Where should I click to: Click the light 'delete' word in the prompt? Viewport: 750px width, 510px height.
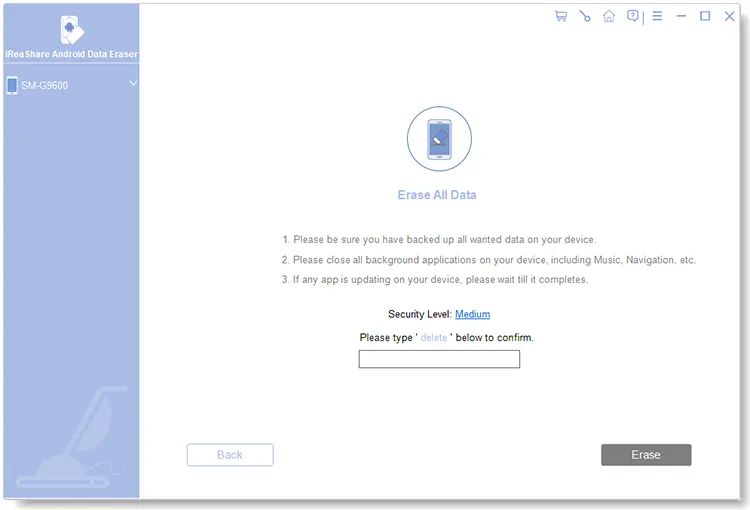[434, 338]
